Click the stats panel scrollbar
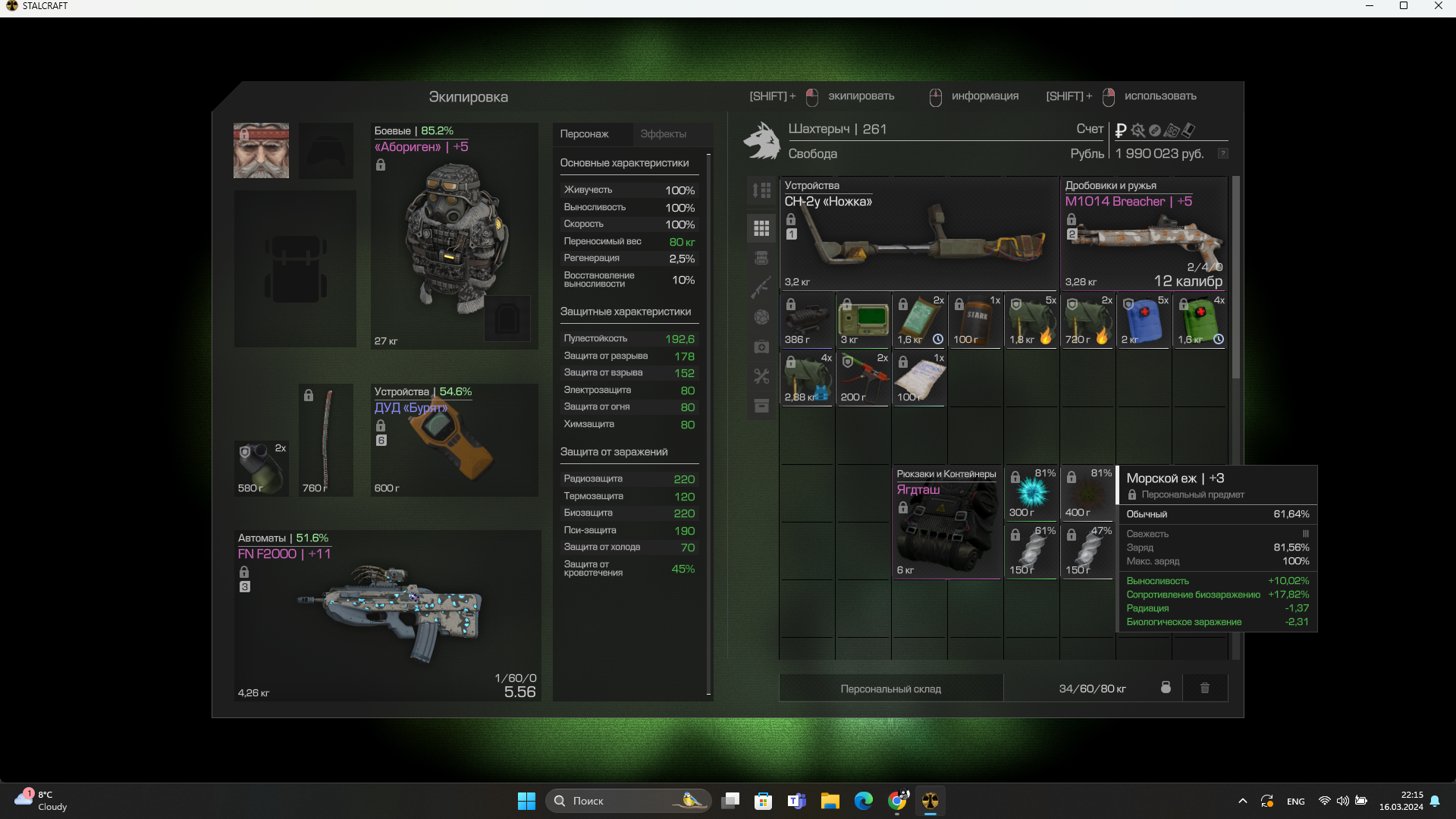This screenshot has width=1456, height=819. pos(708,425)
